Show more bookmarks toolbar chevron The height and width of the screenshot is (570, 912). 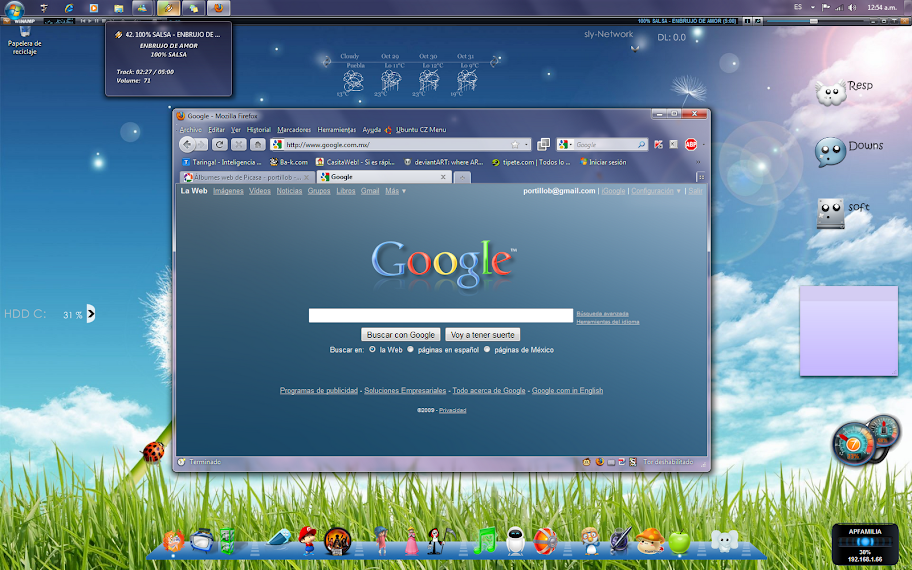[x=698, y=162]
